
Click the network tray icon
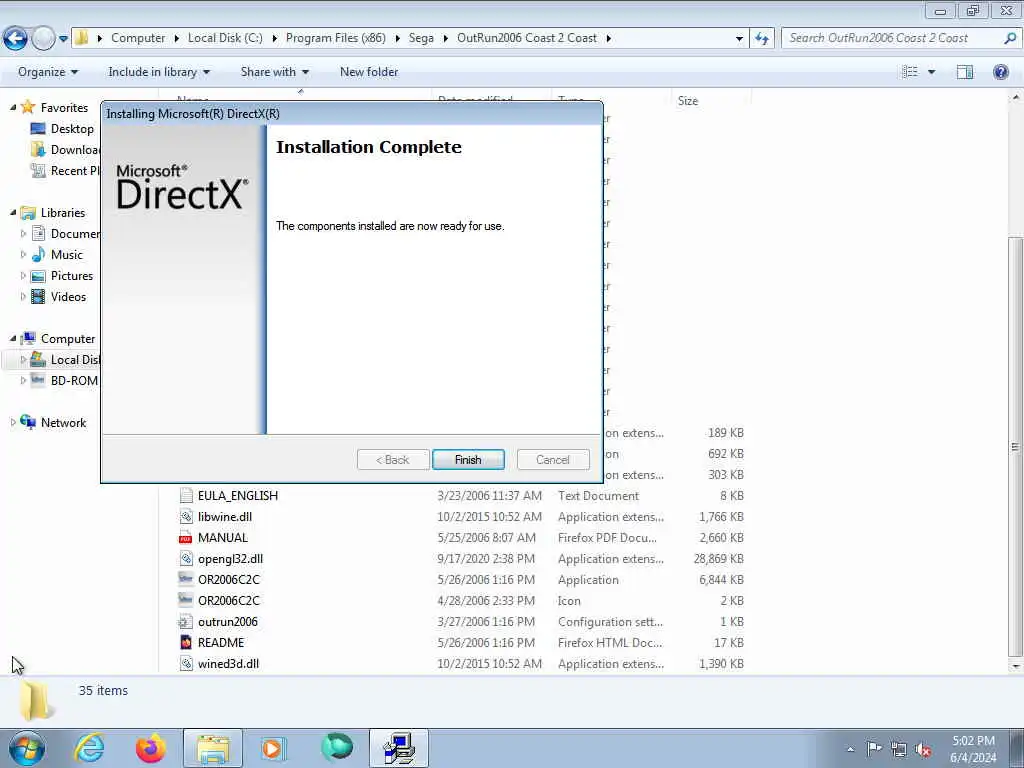point(899,749)
